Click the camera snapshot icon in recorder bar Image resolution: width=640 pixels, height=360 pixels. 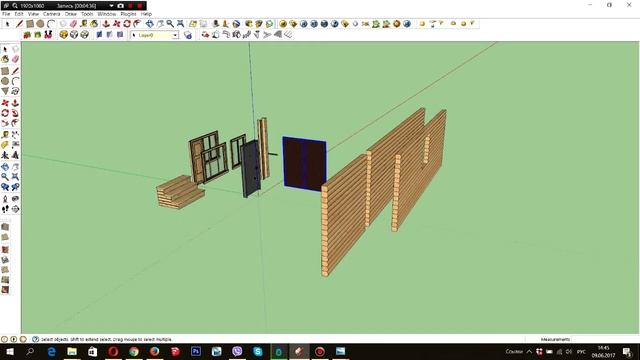[x=120, y=6]
